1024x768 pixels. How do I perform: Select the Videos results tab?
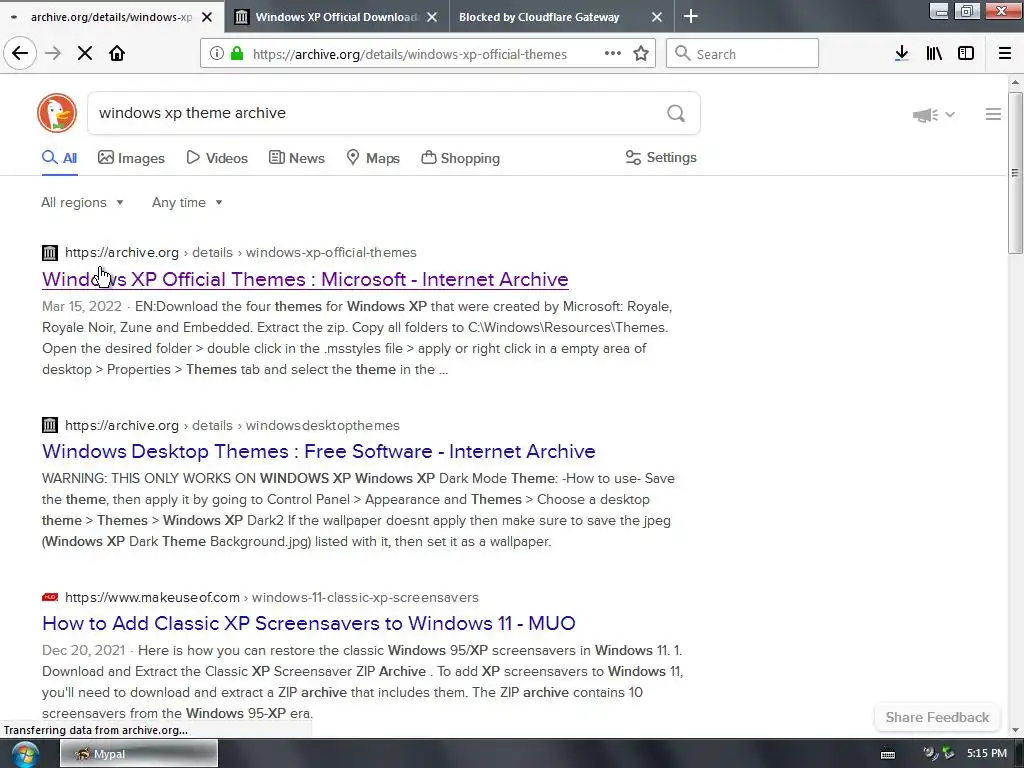pos(217,158)
